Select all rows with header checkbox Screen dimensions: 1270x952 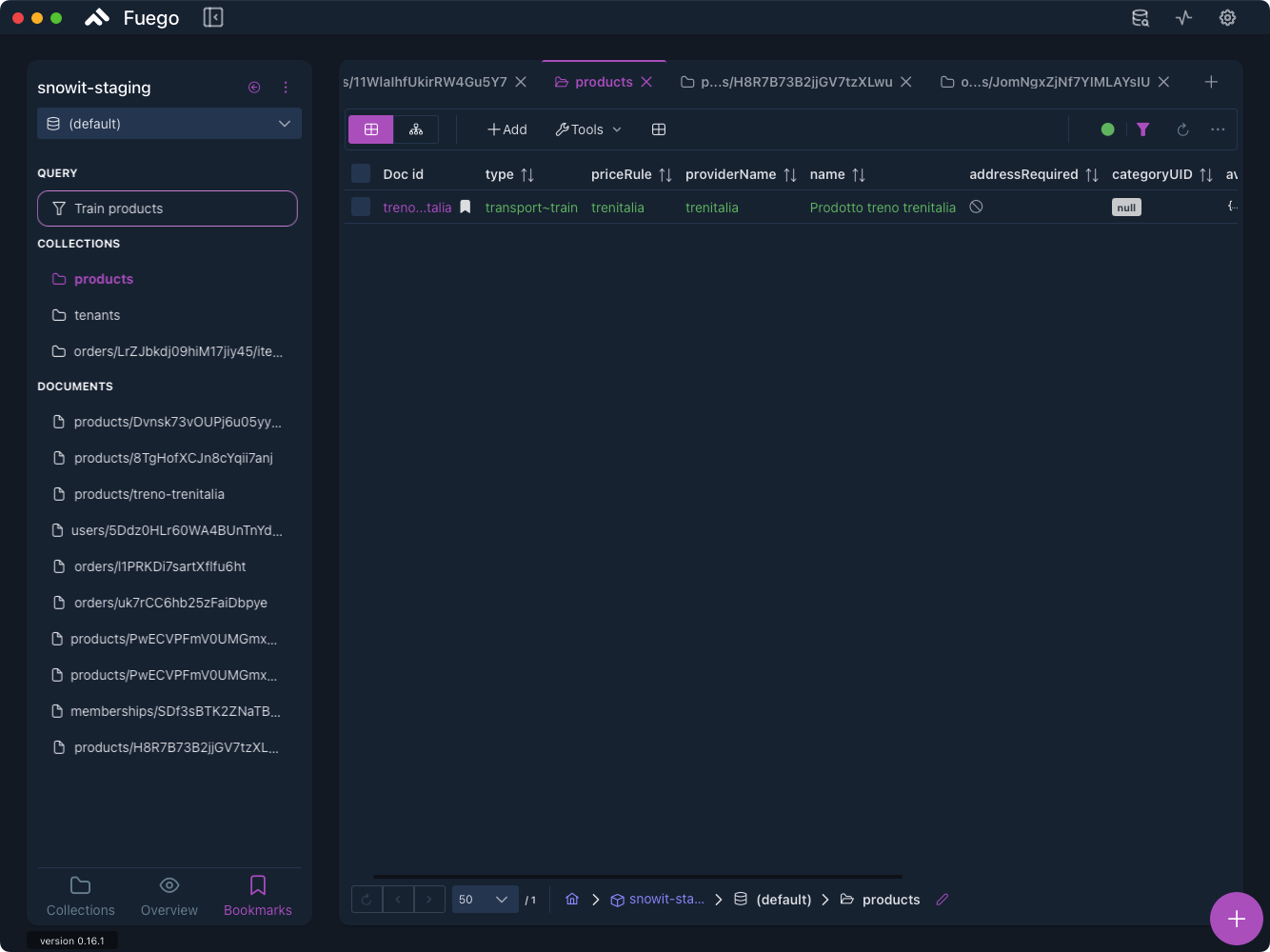point(361,173)
